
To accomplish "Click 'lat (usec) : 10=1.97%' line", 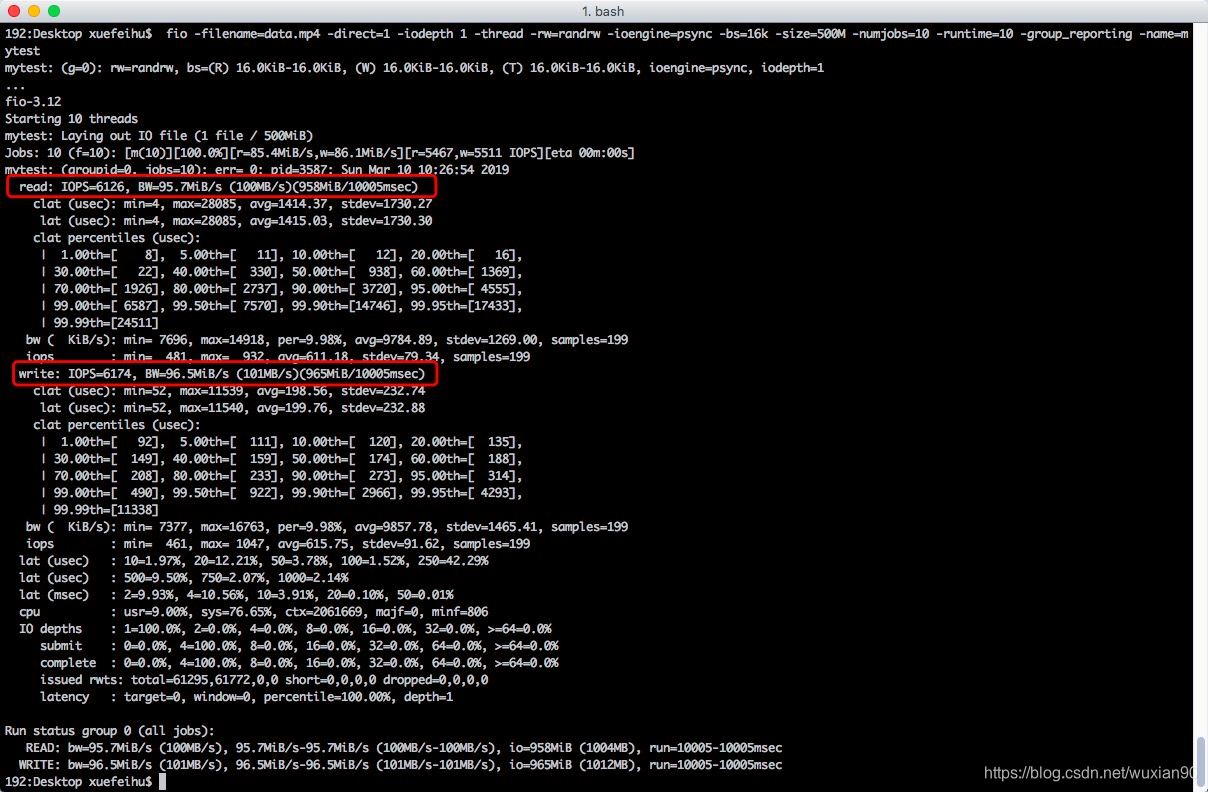I will (253, 561).
